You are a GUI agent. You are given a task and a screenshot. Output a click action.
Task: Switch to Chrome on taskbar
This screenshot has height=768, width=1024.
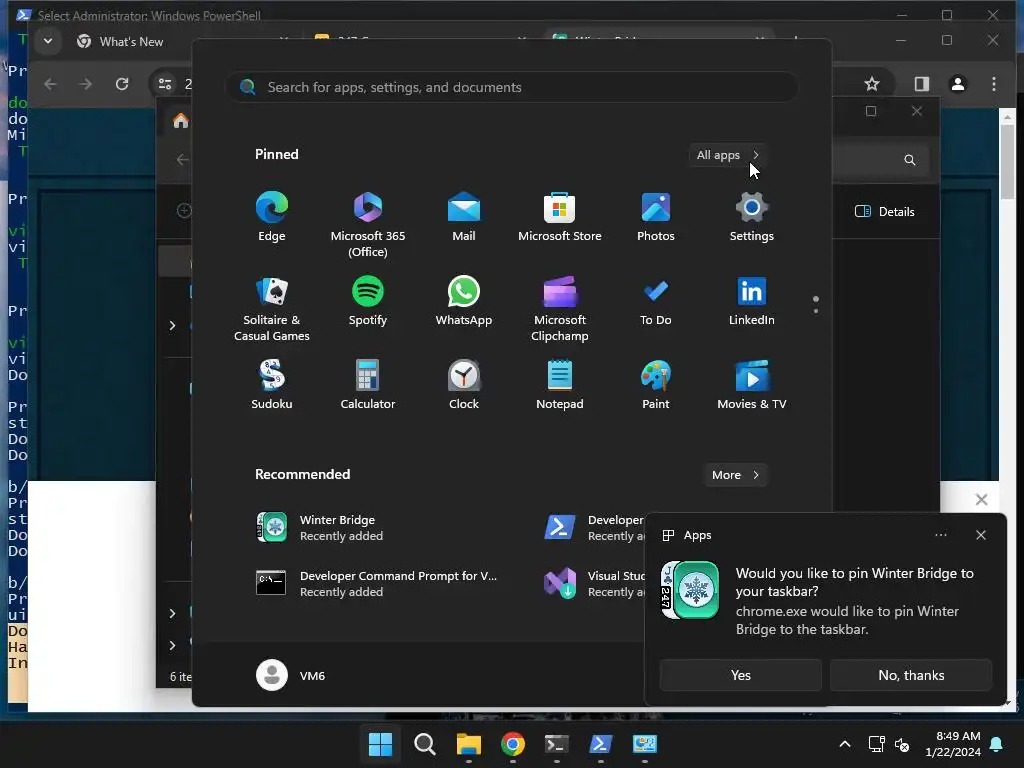(x=513, y=744)
